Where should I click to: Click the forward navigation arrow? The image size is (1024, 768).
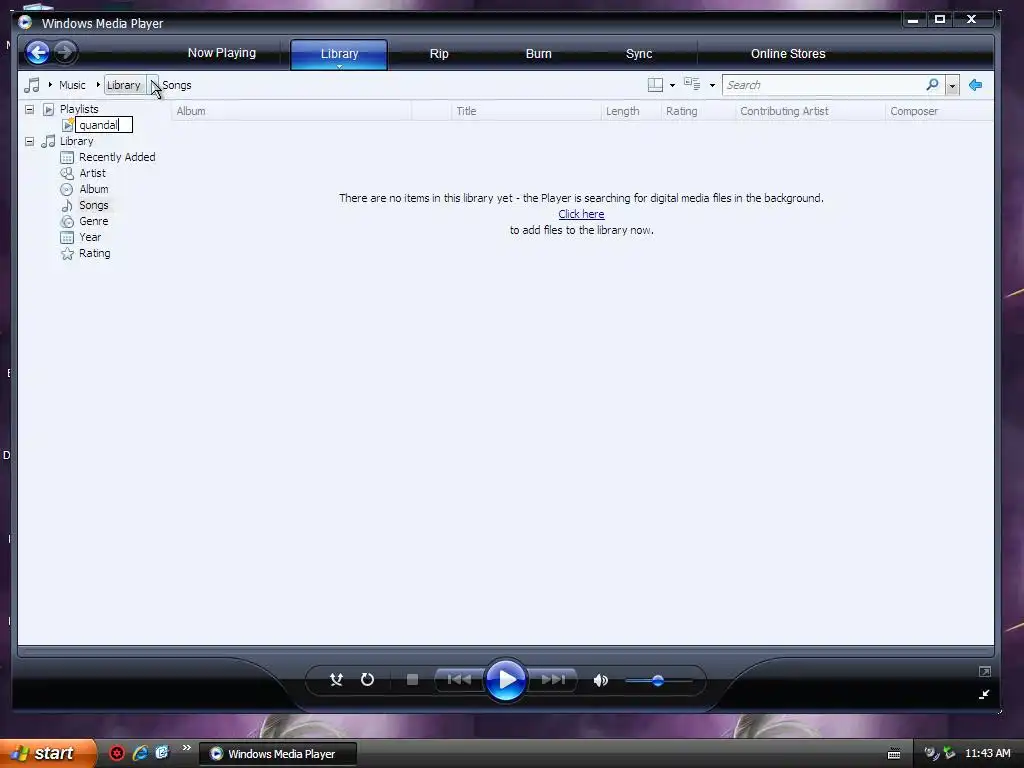65,52
